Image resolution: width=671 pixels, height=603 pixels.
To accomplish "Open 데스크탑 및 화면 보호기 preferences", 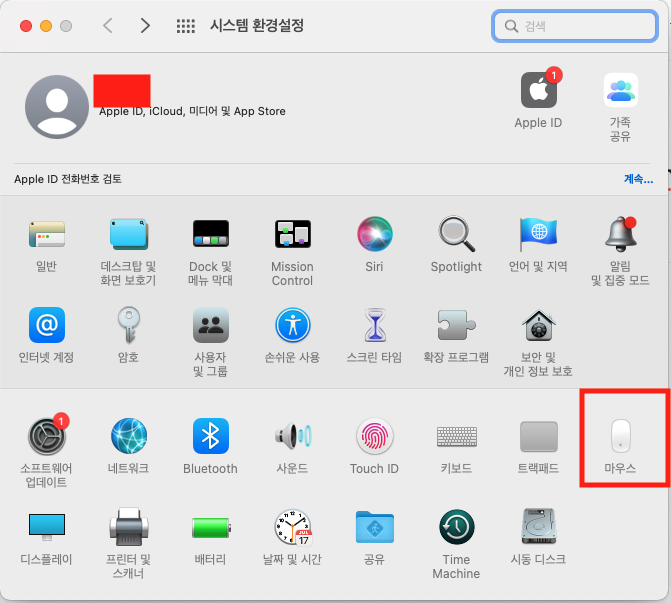I will coord(128,235).
